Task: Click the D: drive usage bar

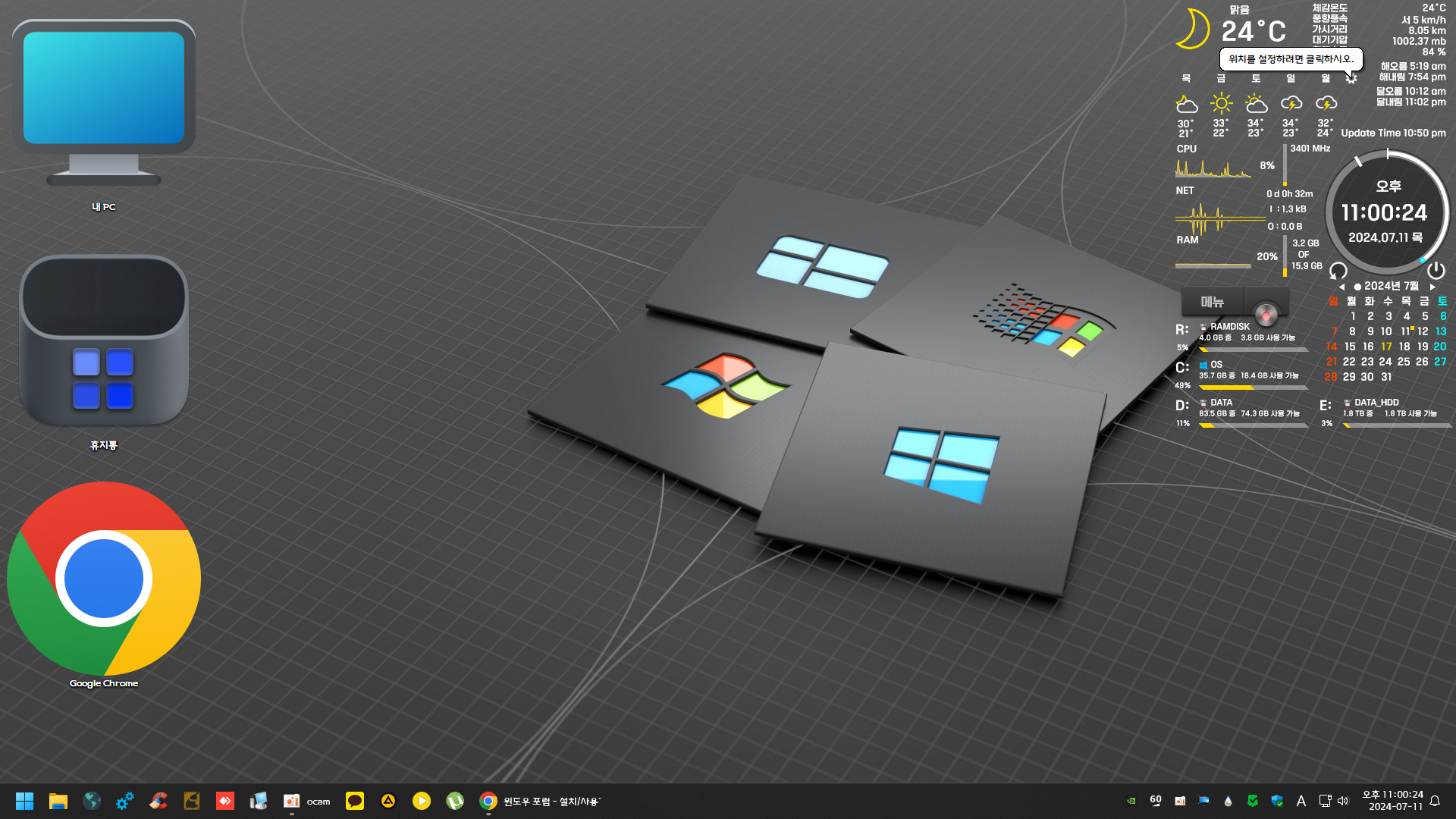Action: 1254,425
